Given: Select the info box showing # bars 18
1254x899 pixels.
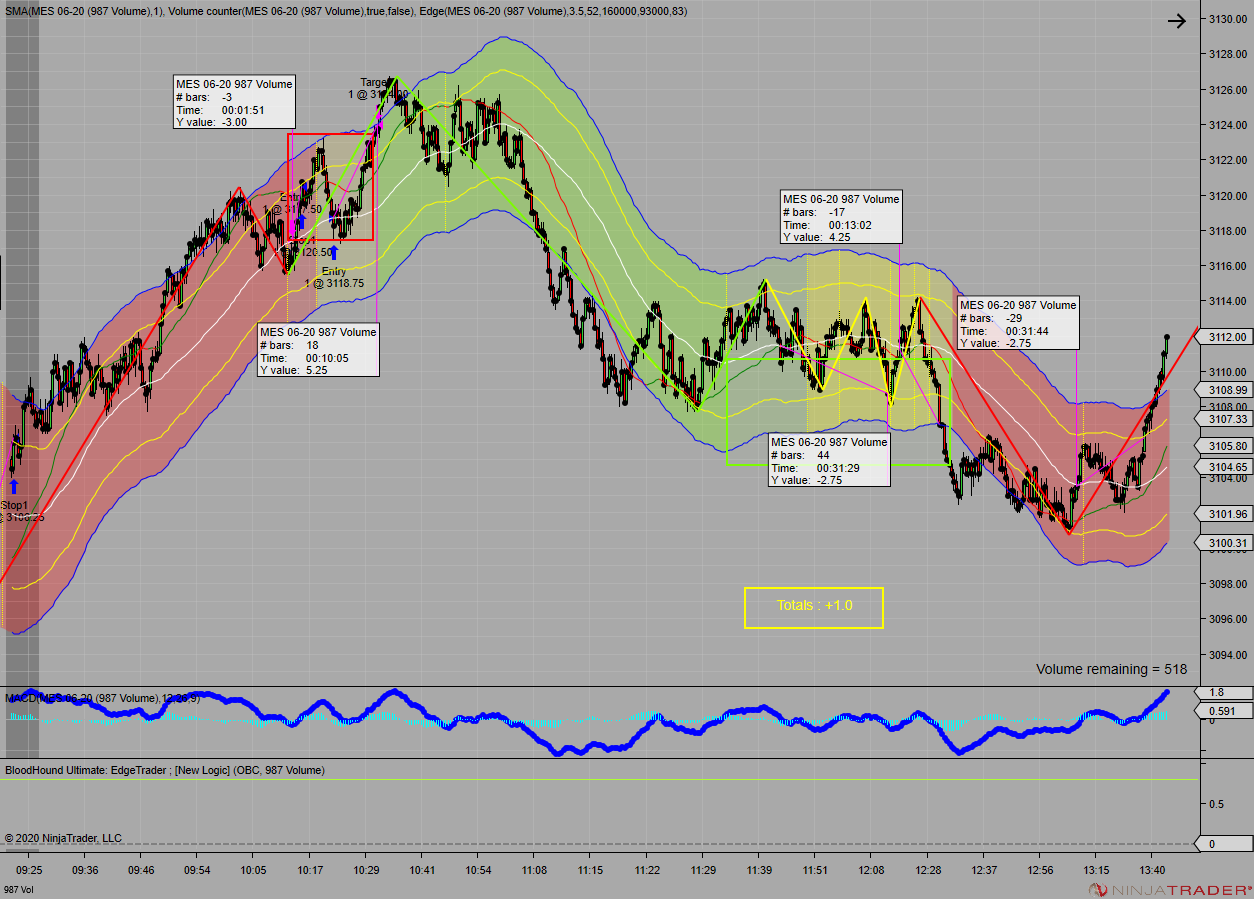Looking at the screenshot, I should [x=318, y=350].
